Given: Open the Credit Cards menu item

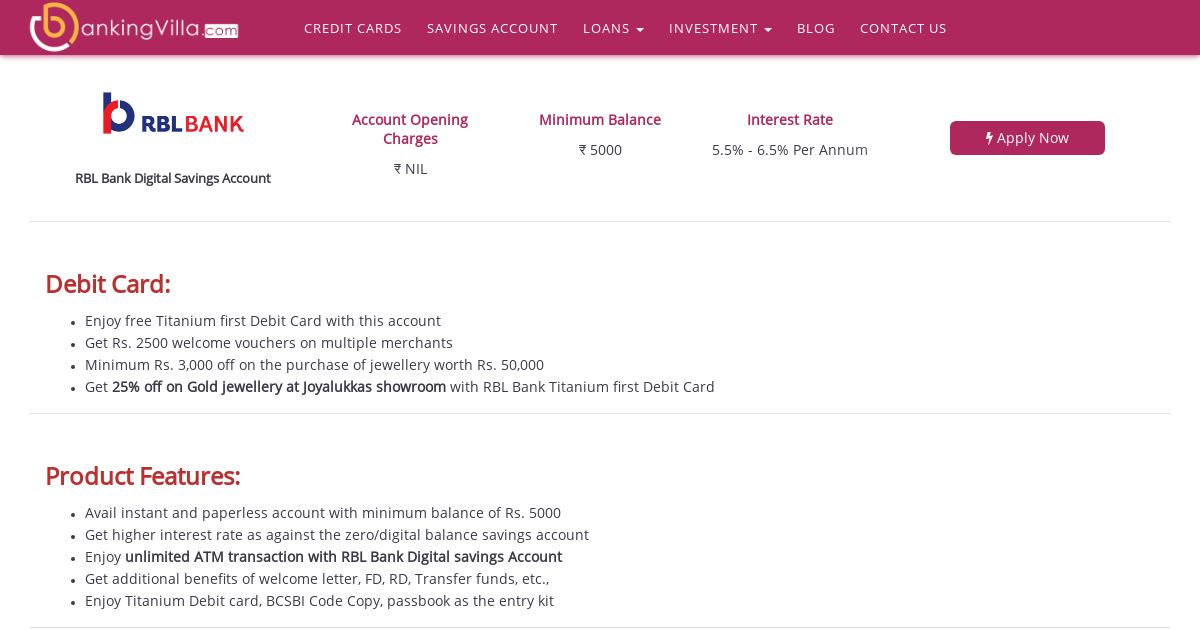Looking at the screenshot, I should [353, 28].
